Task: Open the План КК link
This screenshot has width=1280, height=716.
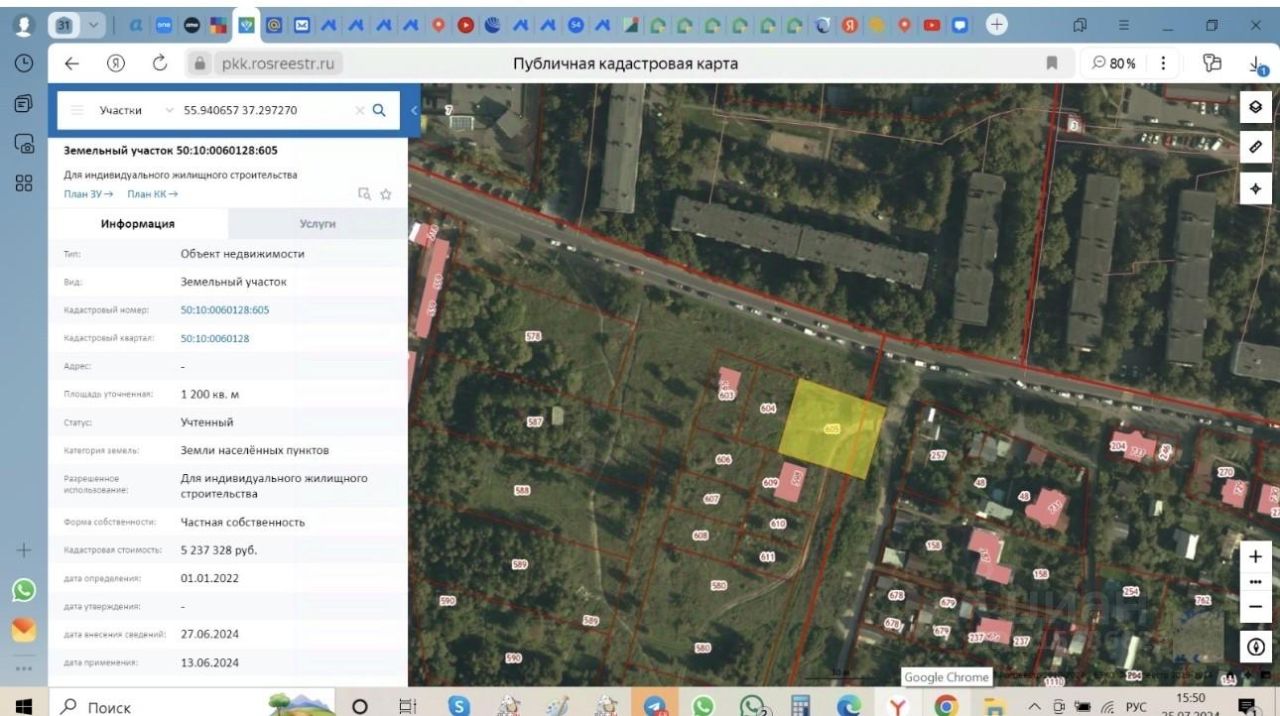Action: tap(152, 194)
